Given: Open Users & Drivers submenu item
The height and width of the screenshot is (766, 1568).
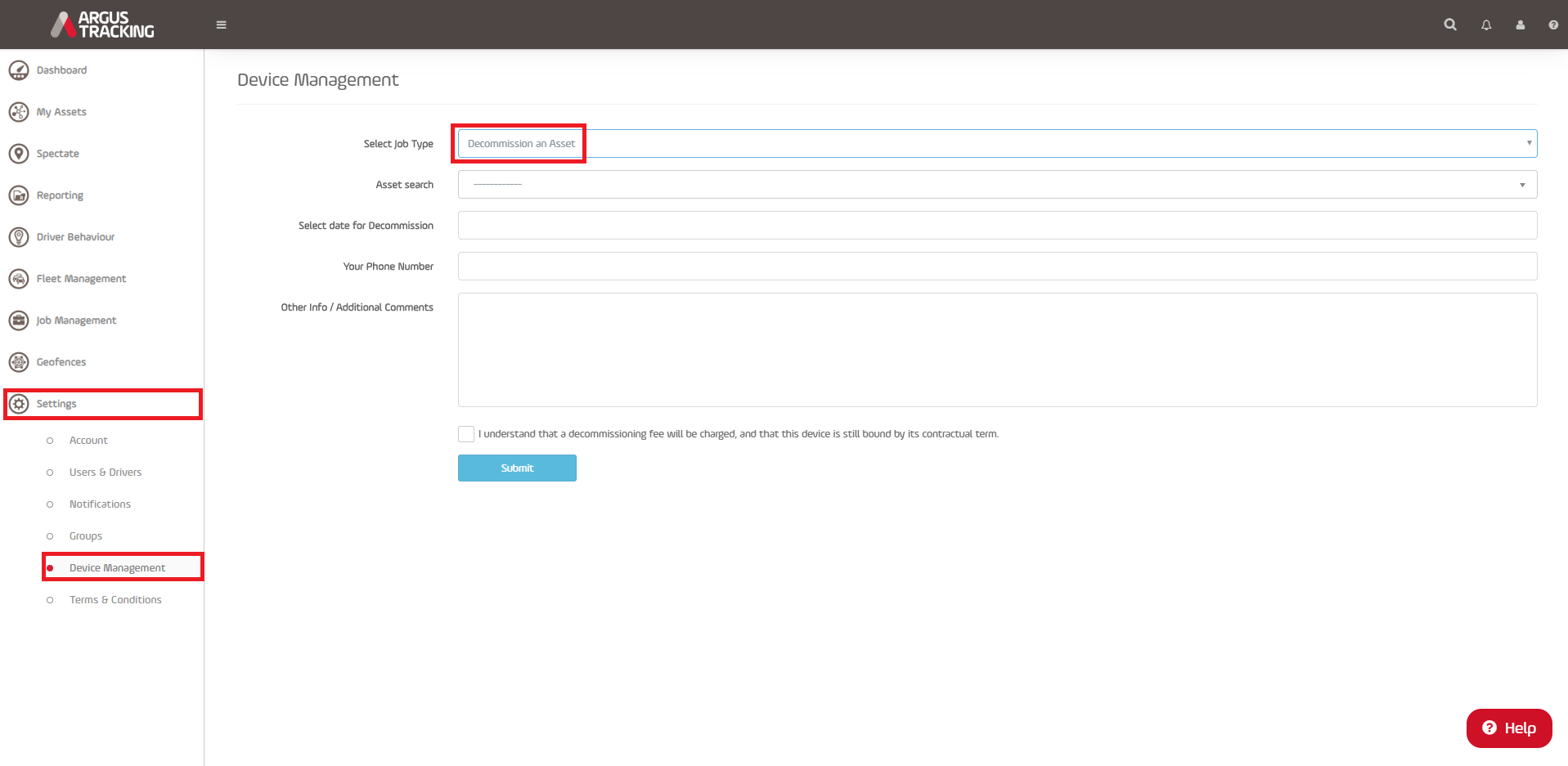Looking at the screenshot, I should 106,473.
